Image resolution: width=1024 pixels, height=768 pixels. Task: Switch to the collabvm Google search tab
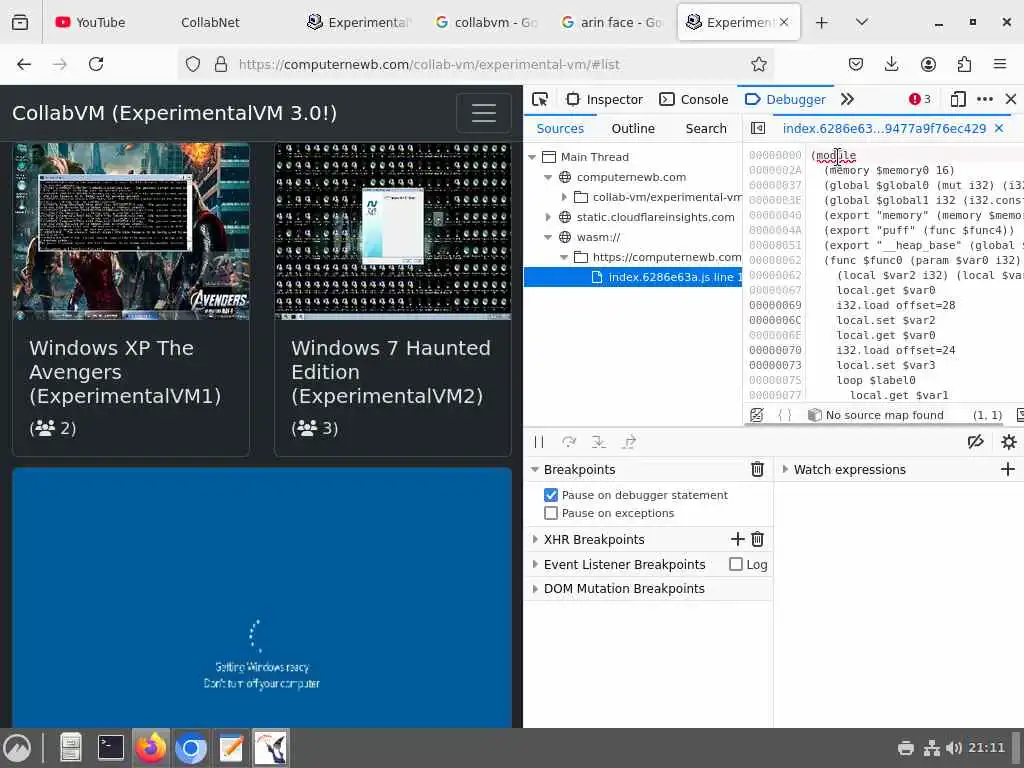[487, 22]
